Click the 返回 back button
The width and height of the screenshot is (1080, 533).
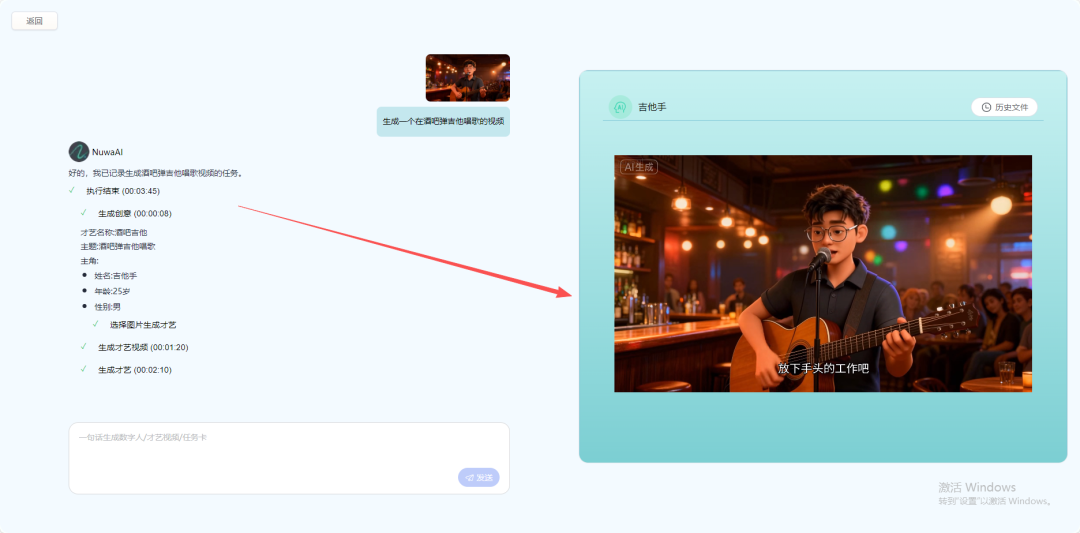tap(35, 21)
